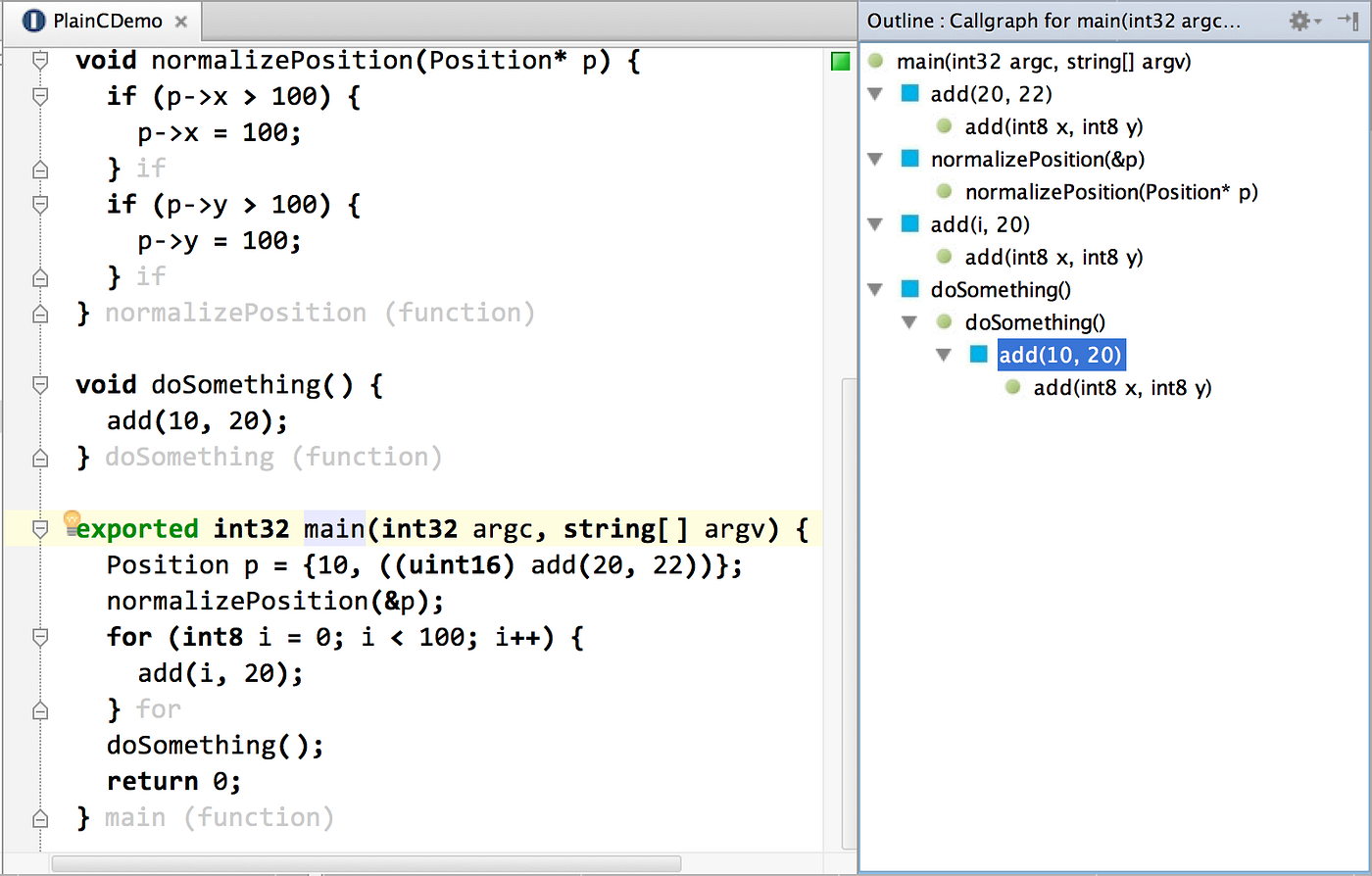Click 'add(i, 20);' inside the for loop

tap(220, 673)
